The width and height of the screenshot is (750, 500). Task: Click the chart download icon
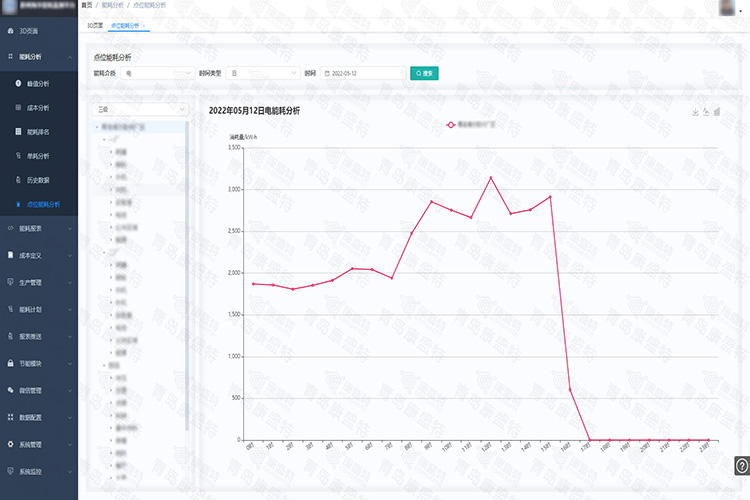coord(695,112)
